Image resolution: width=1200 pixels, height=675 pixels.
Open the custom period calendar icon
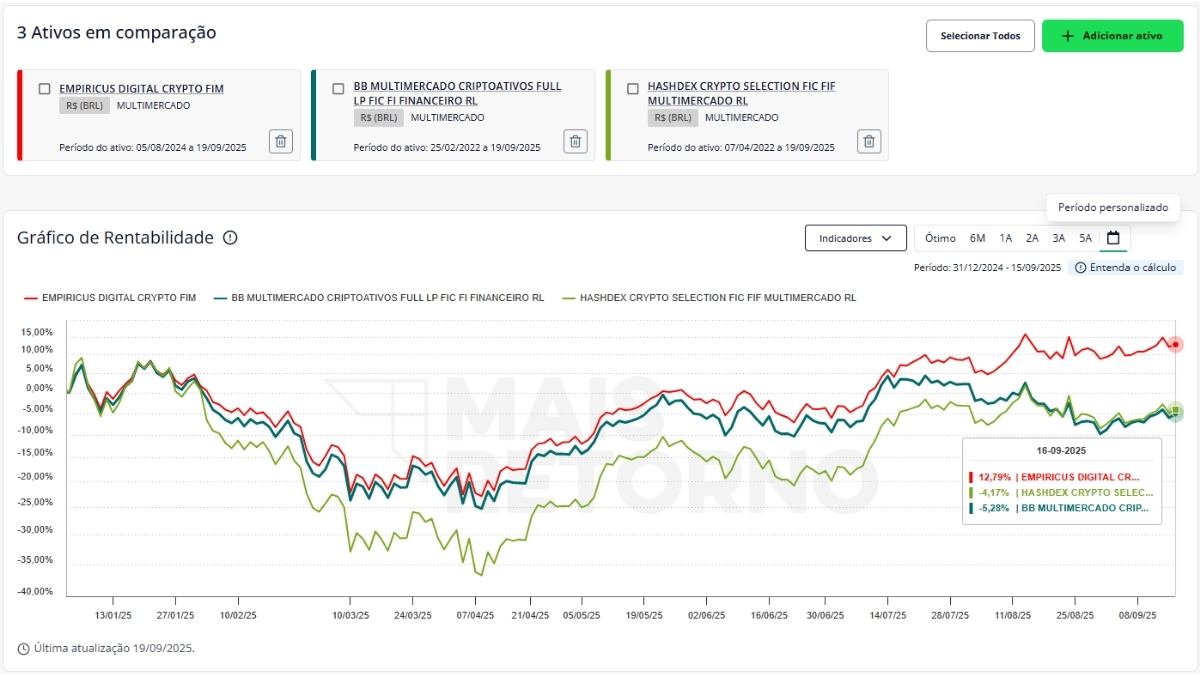(x=1113, y=238)
